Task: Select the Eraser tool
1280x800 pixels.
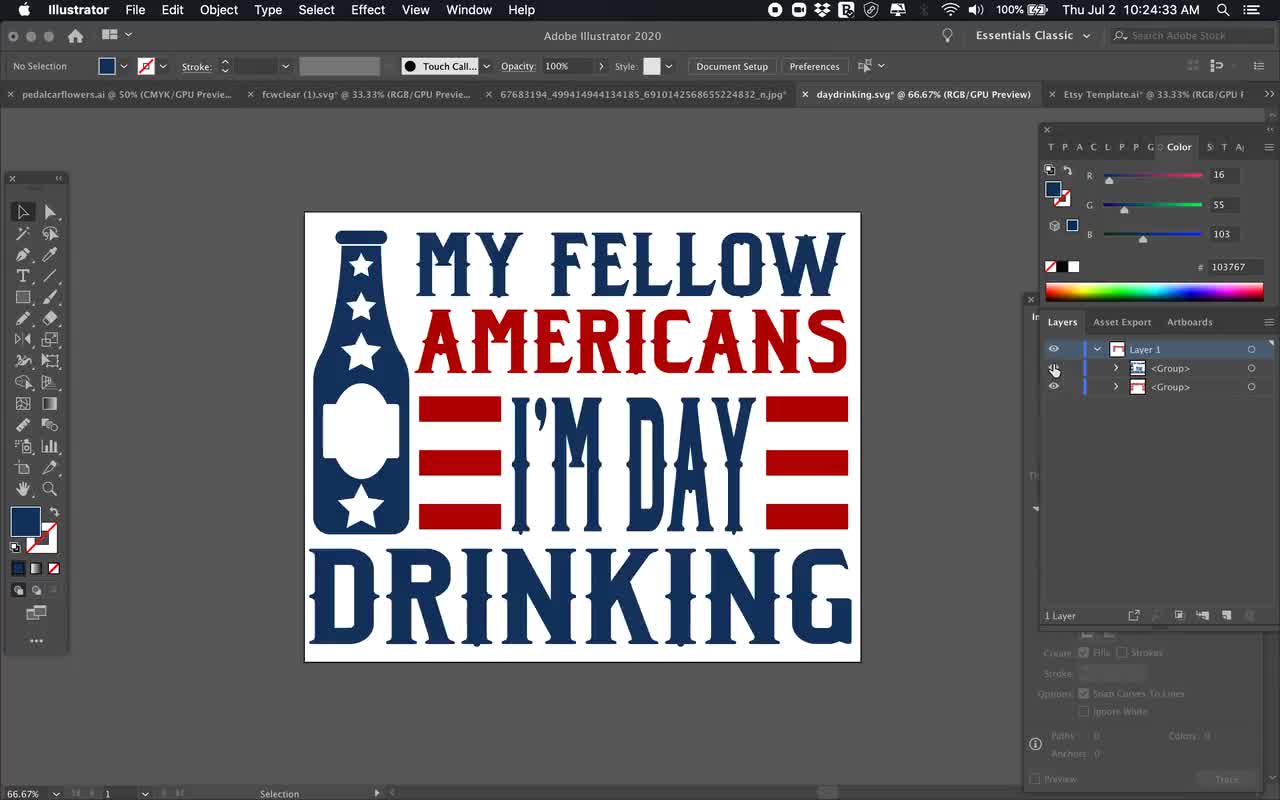Action: pyautogui.click(x=50, y=318)
